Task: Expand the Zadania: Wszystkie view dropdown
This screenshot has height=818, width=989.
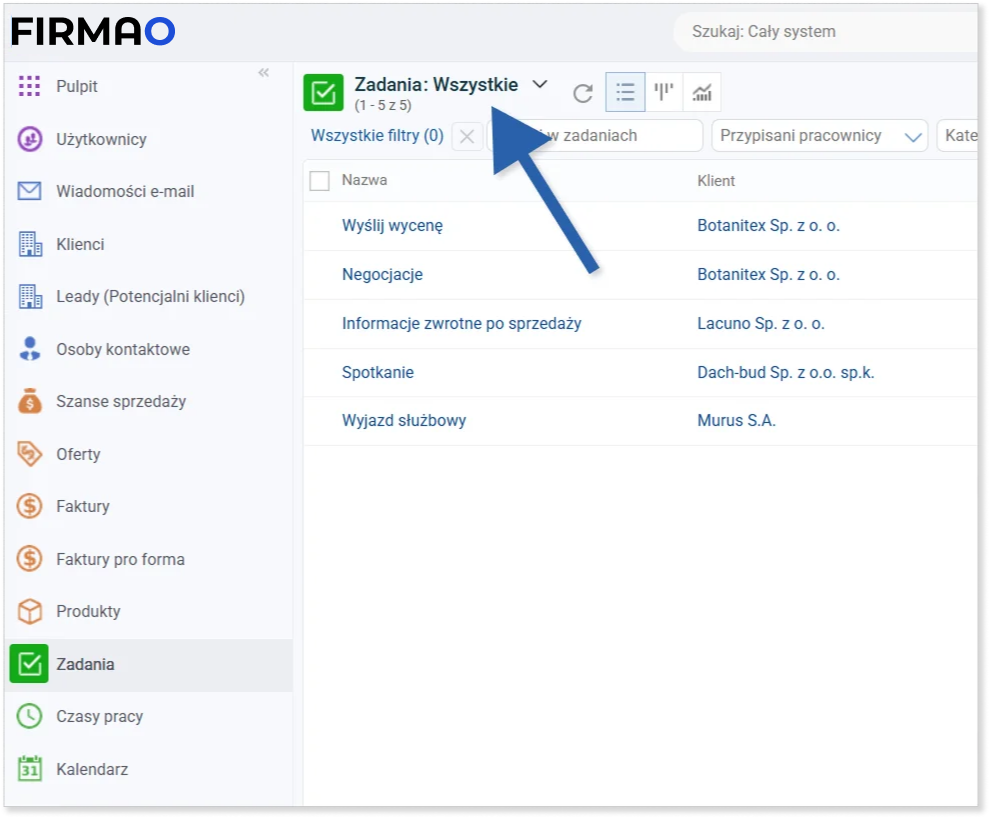Action: click(x=540, y=85)
